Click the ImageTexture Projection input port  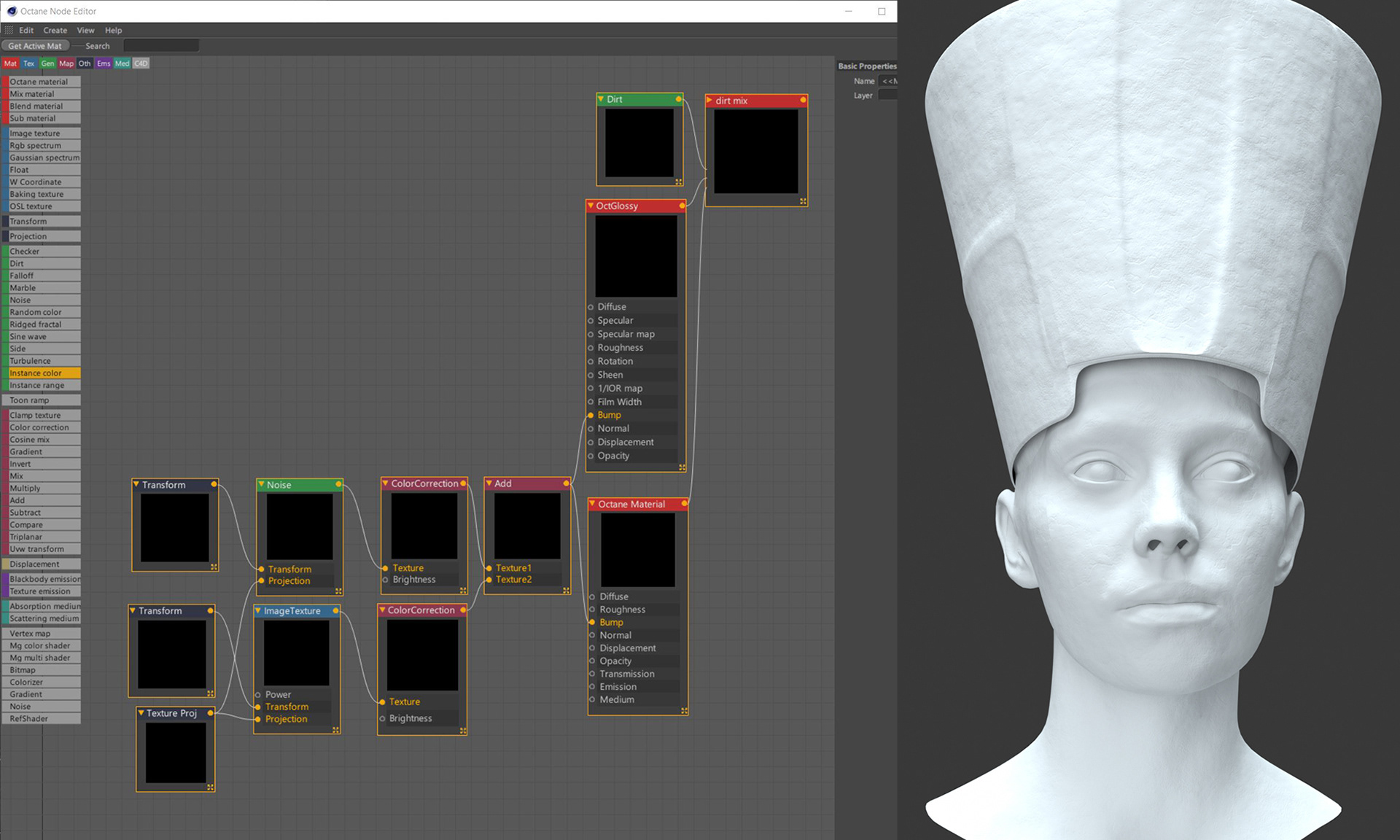tap(258, 719)
